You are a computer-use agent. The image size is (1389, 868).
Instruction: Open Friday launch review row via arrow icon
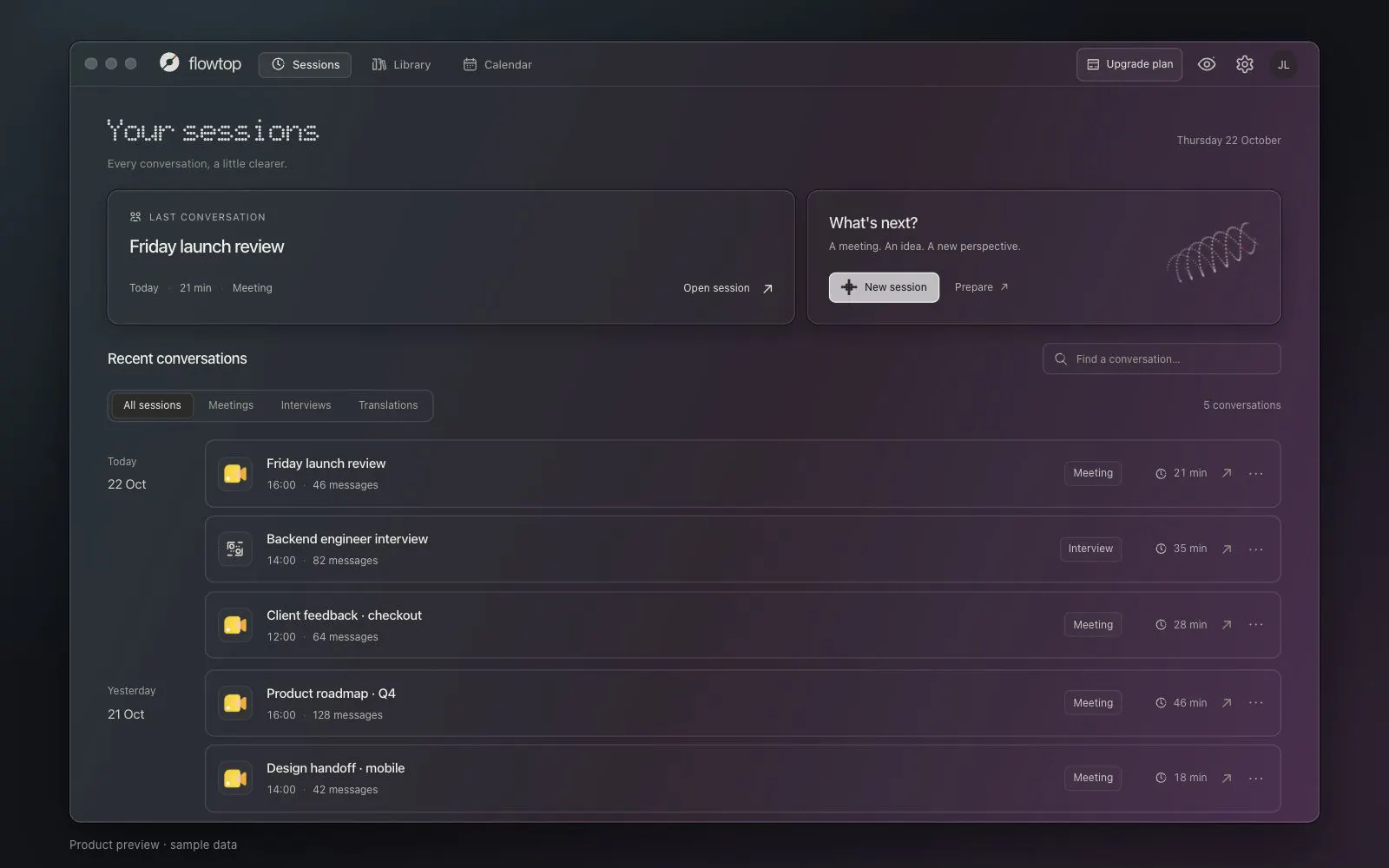1227,473
